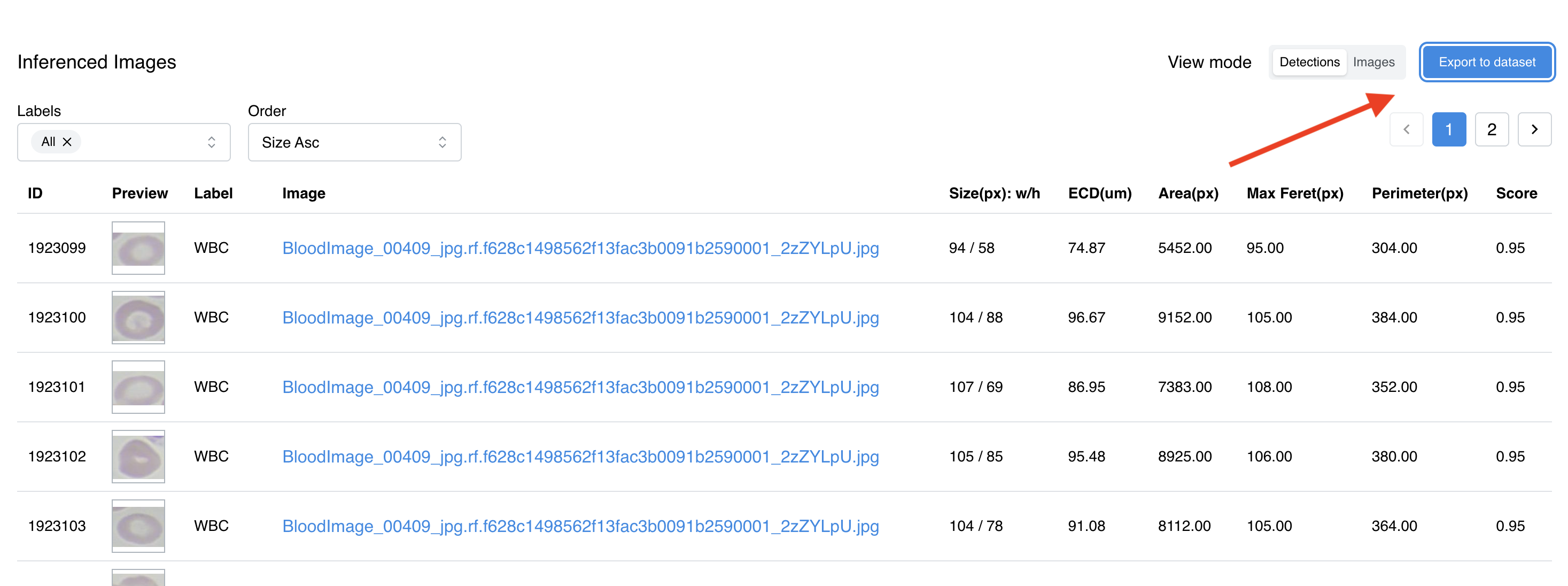Go to next page with right chevron

click(1534, 129)
